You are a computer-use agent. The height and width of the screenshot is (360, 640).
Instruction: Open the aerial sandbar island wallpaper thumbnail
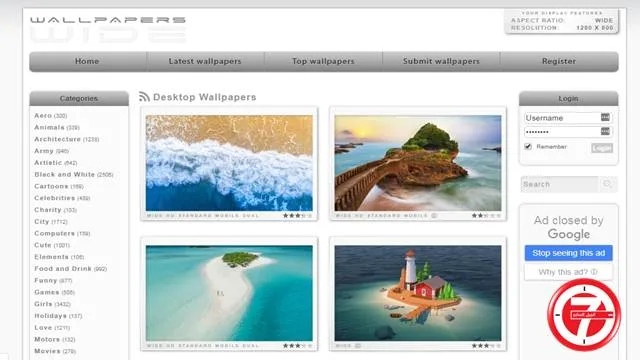point(229,293)
